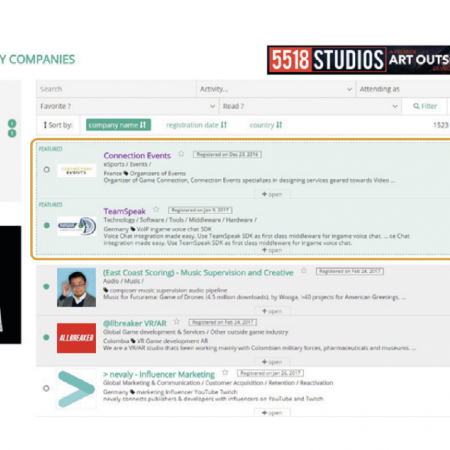Open East Coast Scoring Music Supervision link
The image size is (450, 450).
pos(198,272)
